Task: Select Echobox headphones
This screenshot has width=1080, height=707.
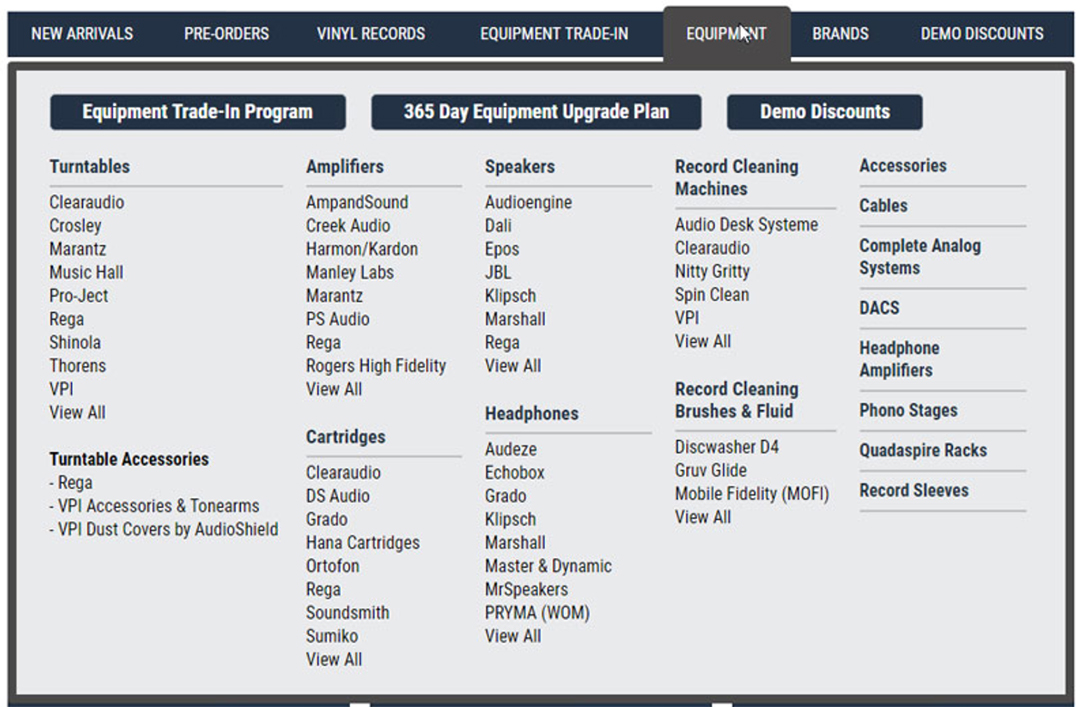Action: click(x=515, y=473)
